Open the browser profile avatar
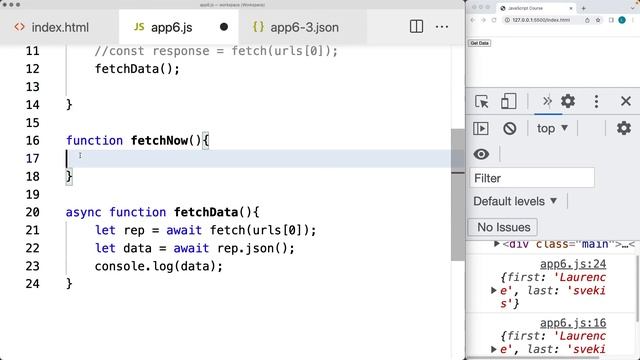640x360 pixels. point(622,20)
